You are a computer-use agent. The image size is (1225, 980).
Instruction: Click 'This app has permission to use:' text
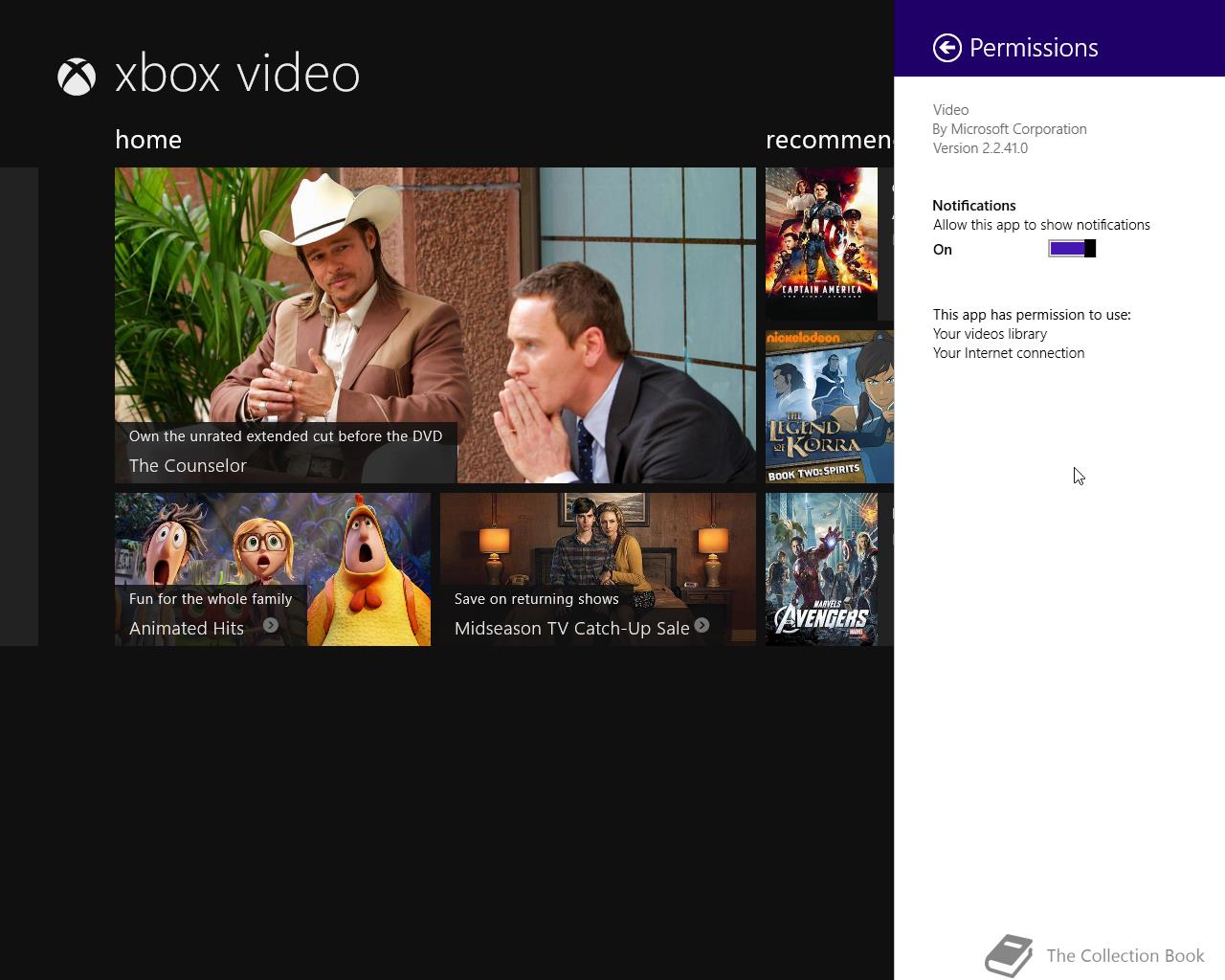(1032, 315)
